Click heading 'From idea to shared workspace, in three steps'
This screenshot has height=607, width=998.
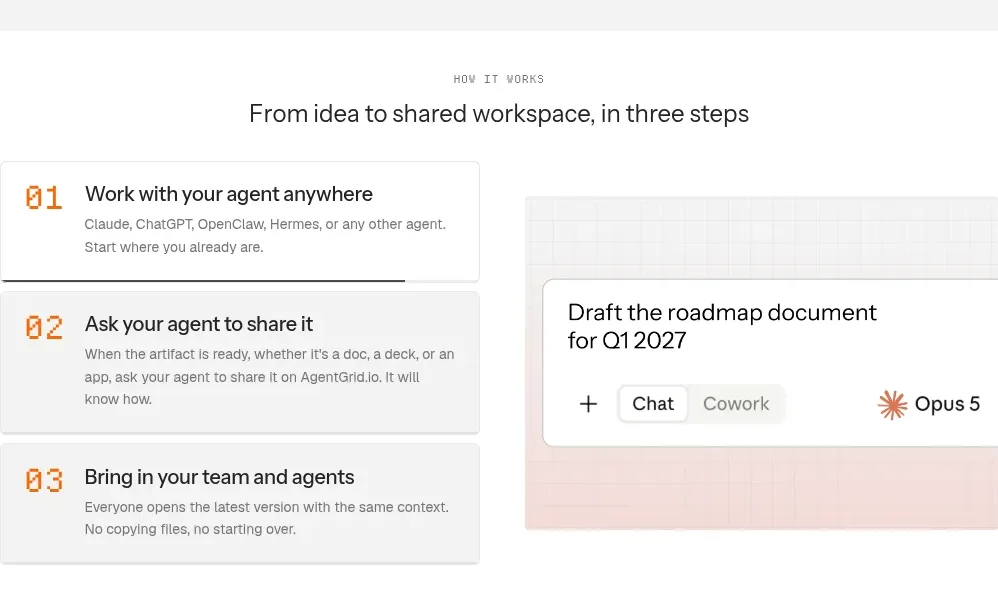(499, 113)
